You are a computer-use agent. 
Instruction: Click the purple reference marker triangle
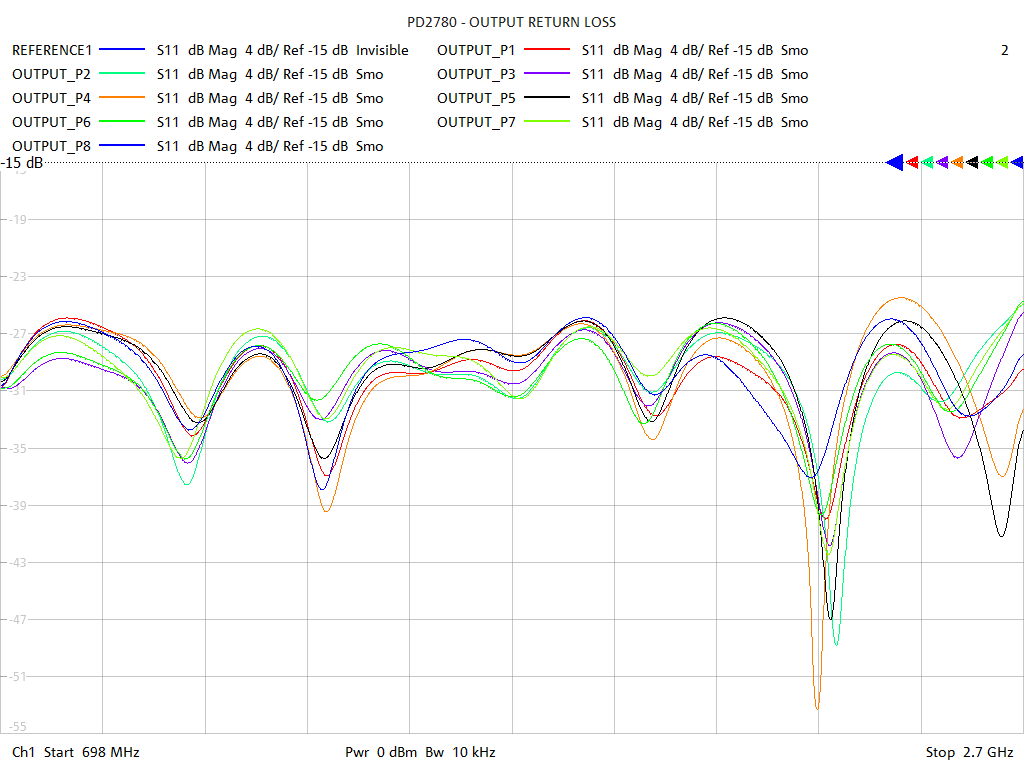pyautogui.click(x=943, y=162)
